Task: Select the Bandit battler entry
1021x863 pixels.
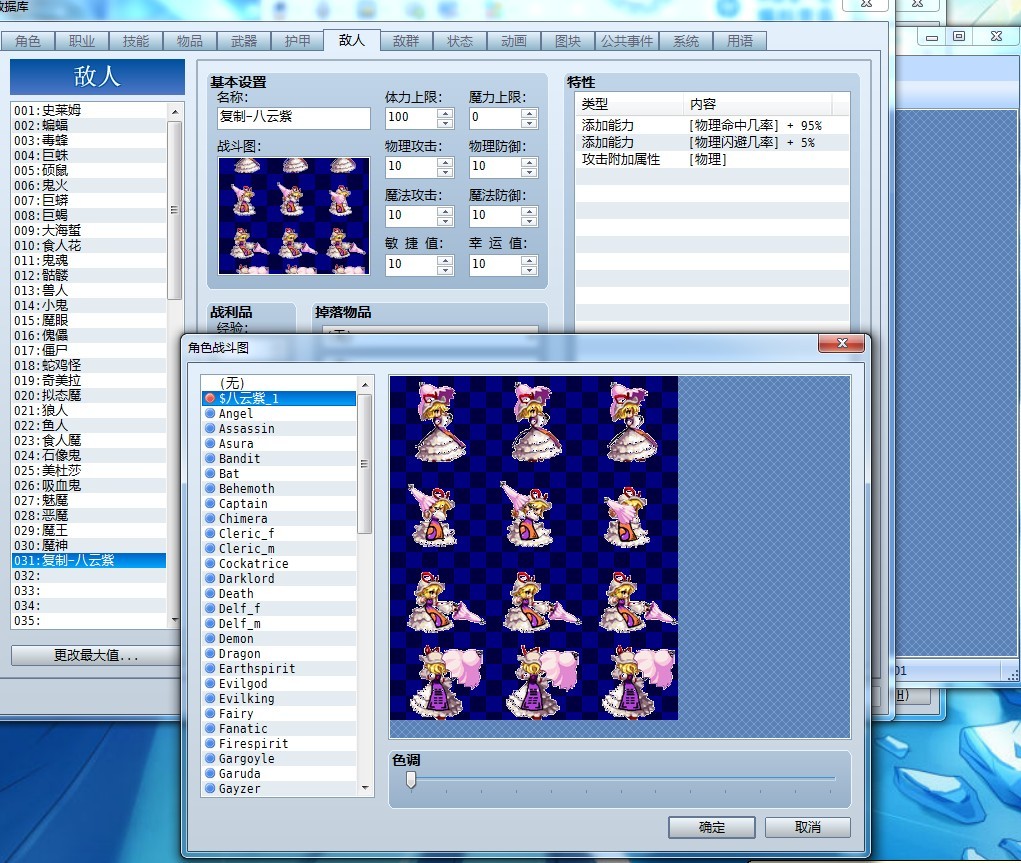Action: point(279,459)
